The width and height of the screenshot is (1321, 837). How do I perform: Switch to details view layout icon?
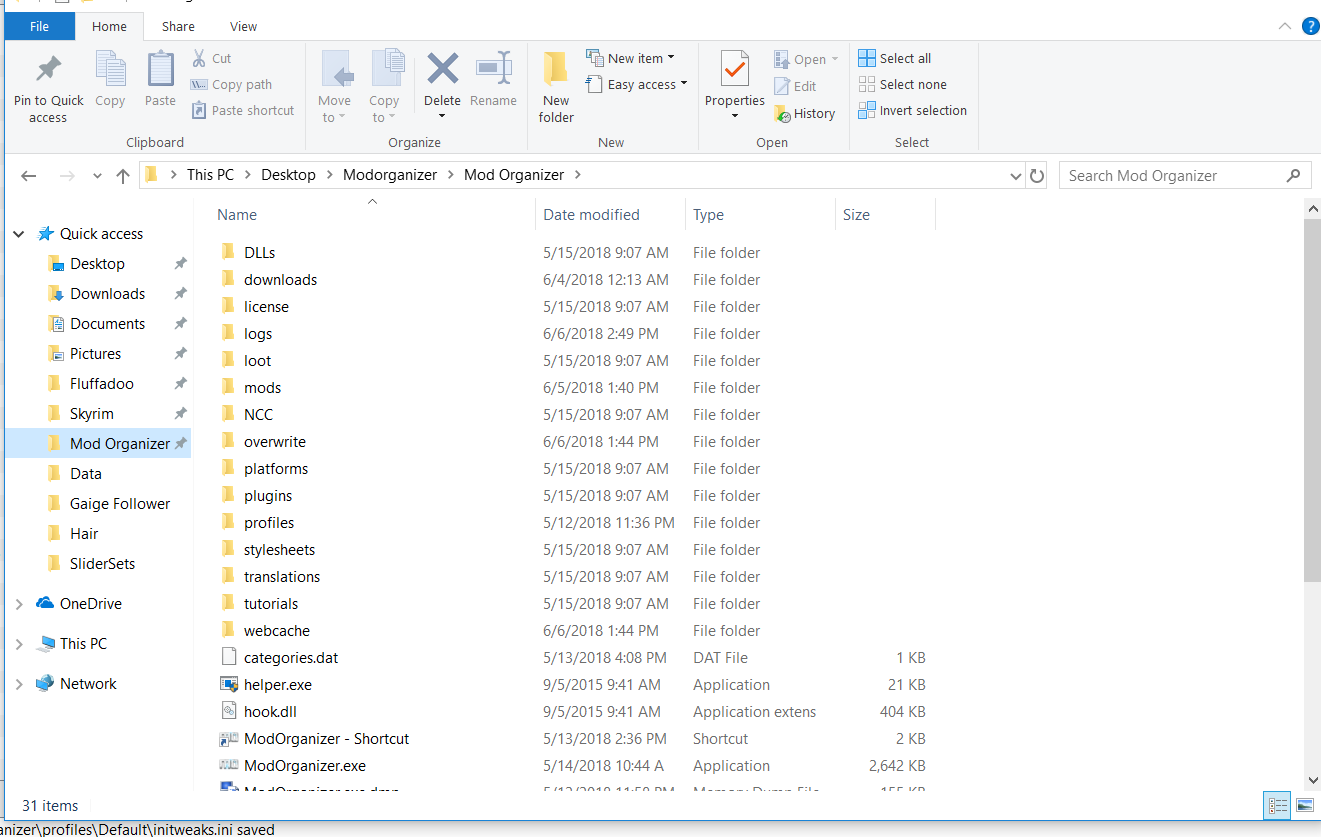pyautogui.click(x=1277, y=805)
